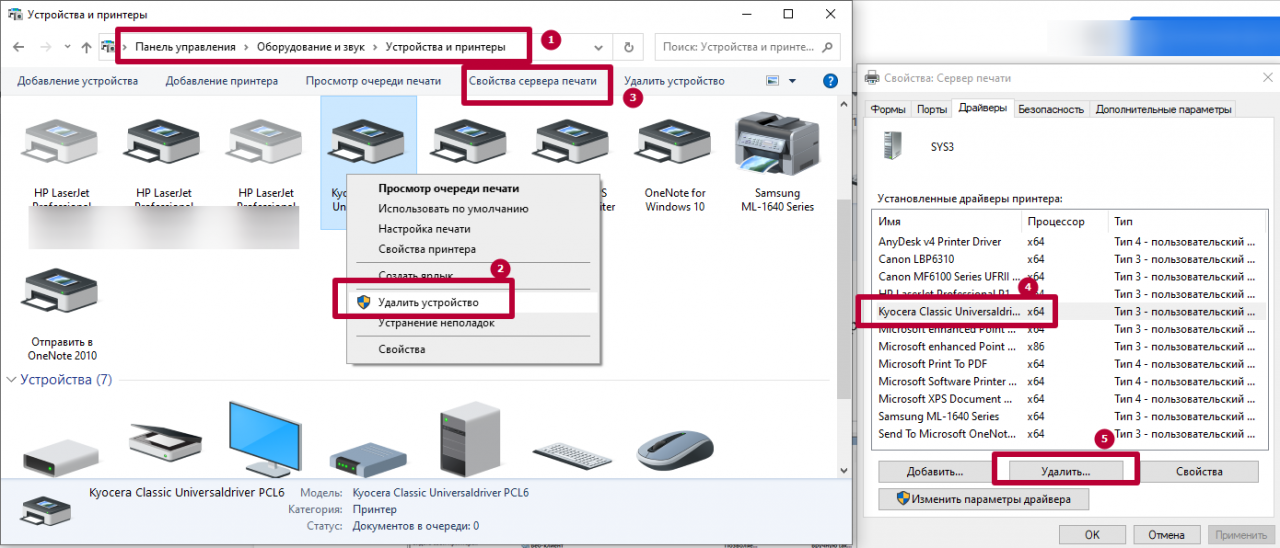
Task: Switch to the 'Дополнительные параметры' tab
Action: [x=1163, y=109]
